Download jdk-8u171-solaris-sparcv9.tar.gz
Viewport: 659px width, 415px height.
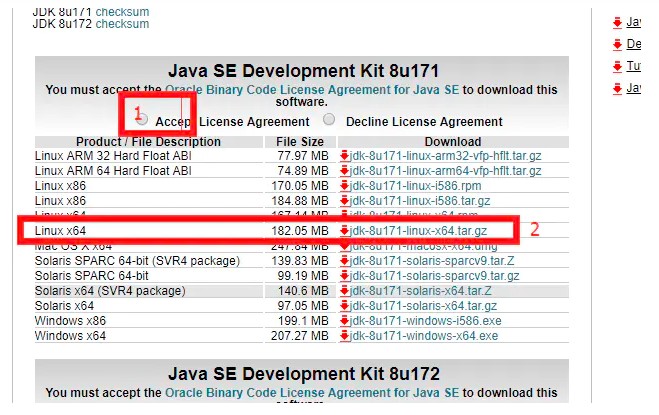(435, 276)
